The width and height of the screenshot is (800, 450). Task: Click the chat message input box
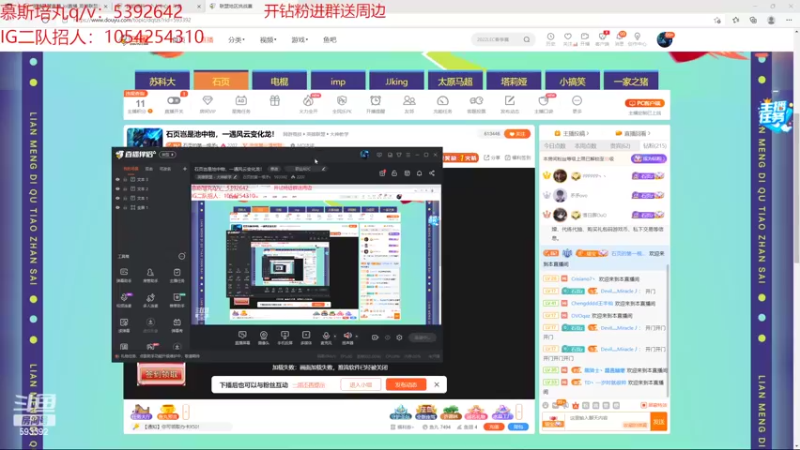pyautogui.click(x=607, y=421)
